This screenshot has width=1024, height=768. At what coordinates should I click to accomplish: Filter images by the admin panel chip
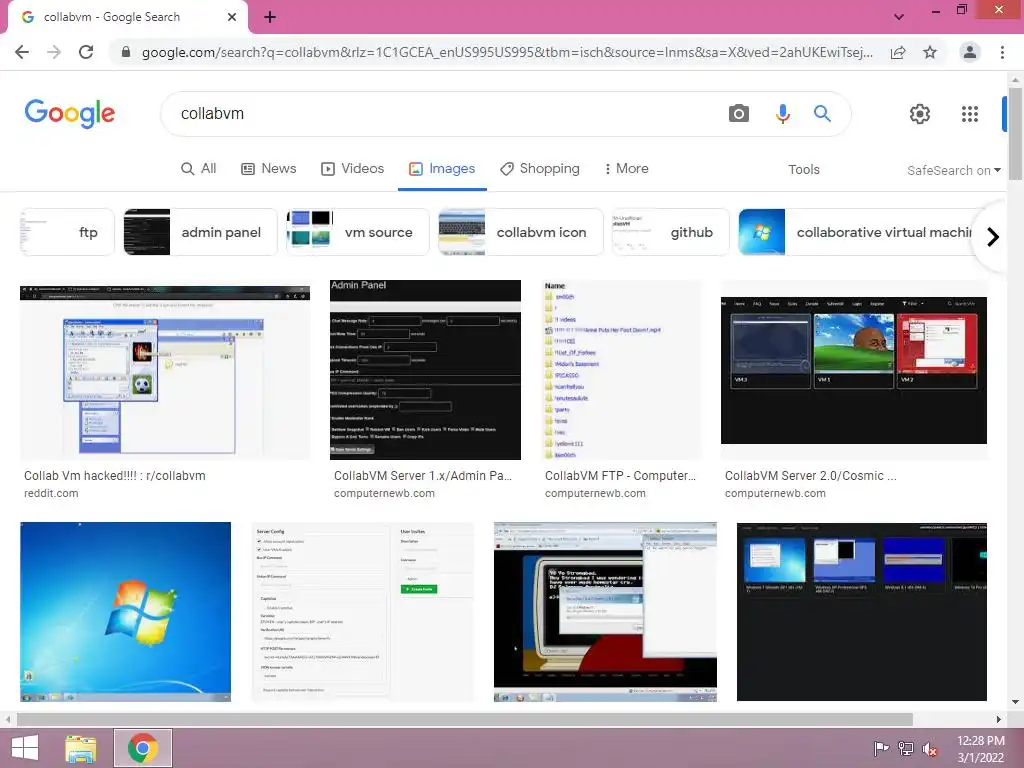point(200,232)
